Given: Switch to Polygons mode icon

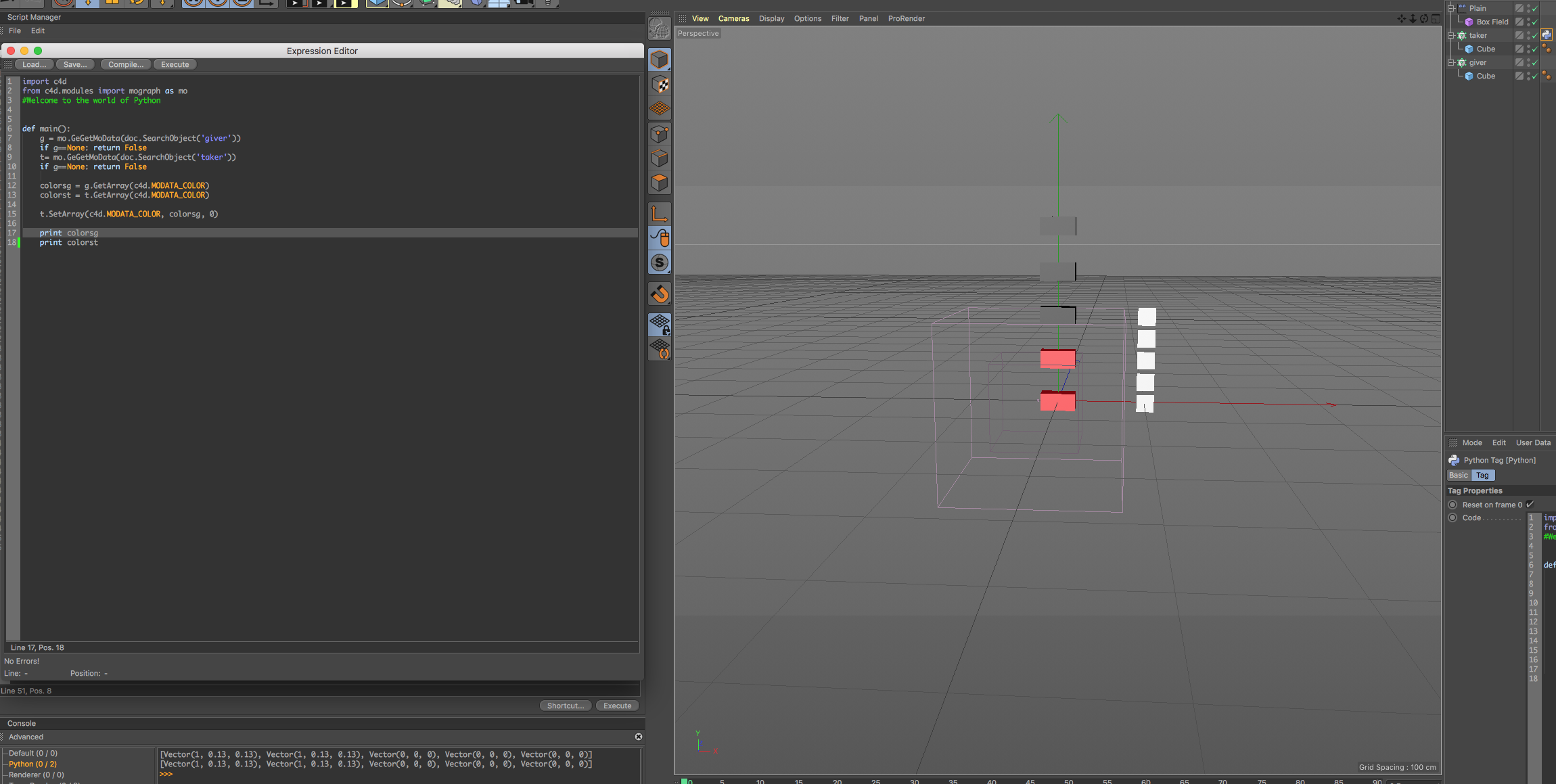Looking at the screenshot, I should tap(660, 183).
